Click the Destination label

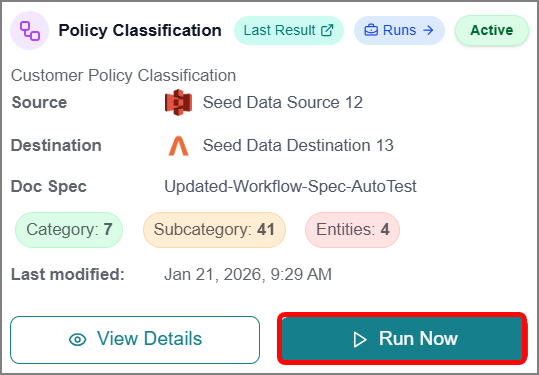point(56,145)
